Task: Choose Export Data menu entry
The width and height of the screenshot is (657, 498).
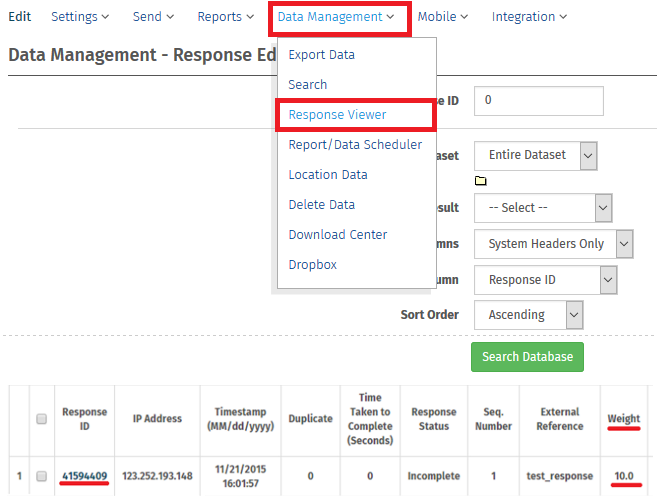Action: coord(321,55)
